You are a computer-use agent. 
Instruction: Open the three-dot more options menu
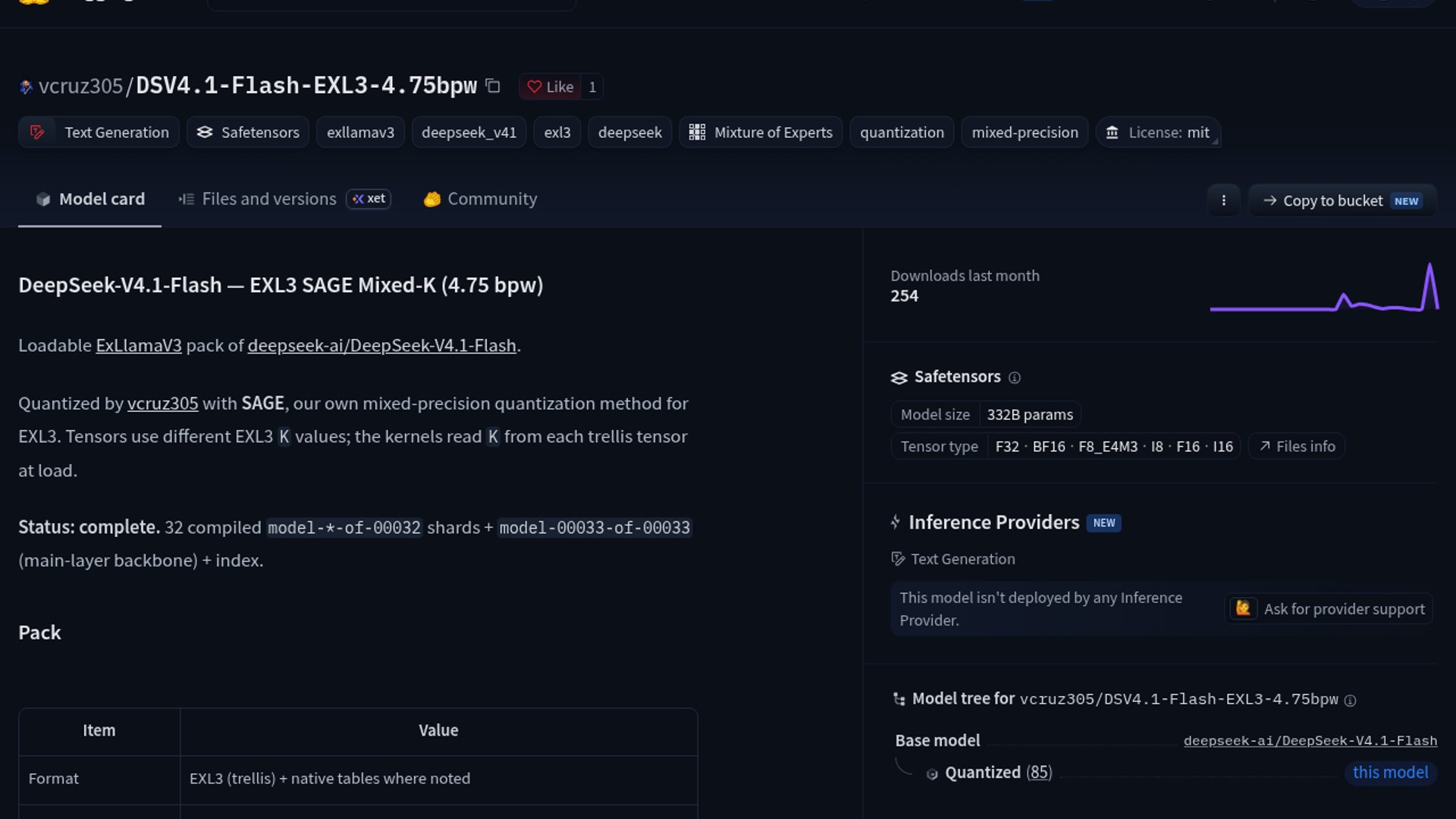(x=1223, y=200)
